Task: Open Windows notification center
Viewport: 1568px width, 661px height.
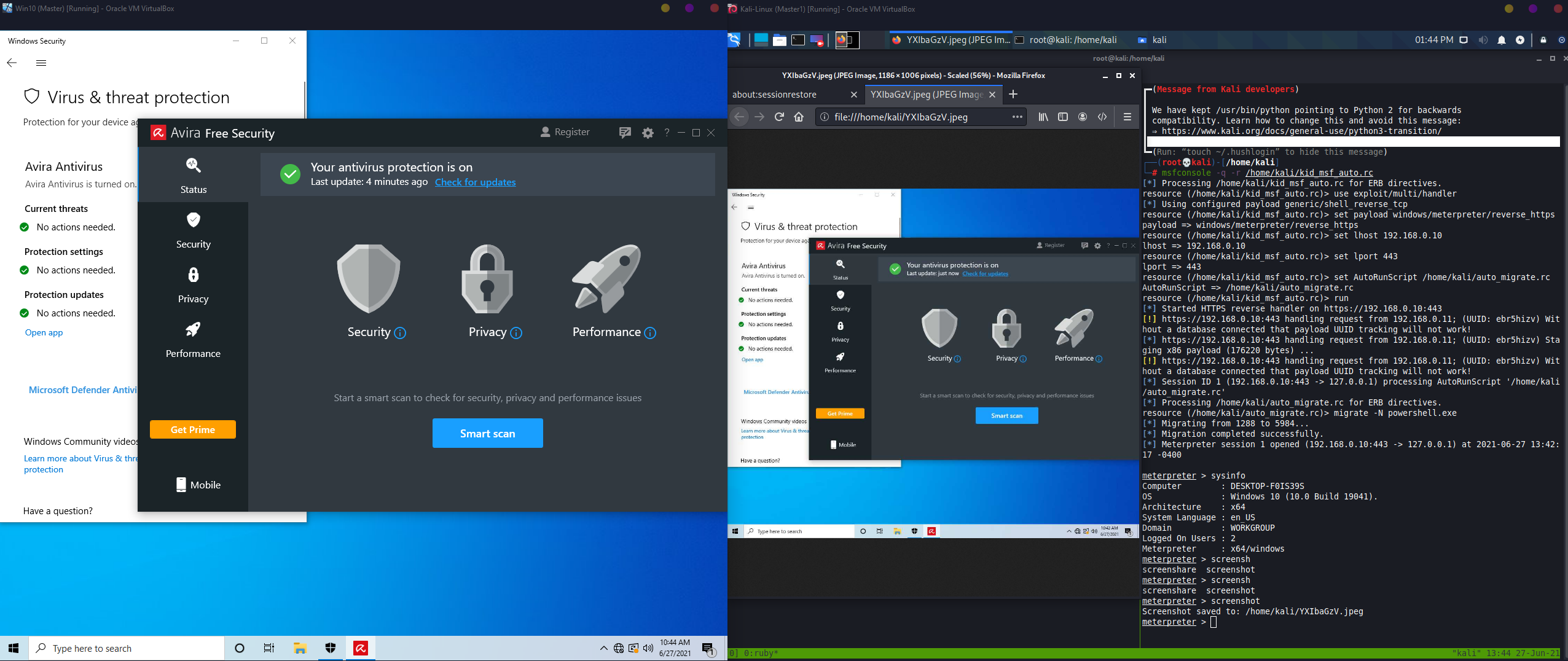Action: pyautogui.click(x=708, y=648)
